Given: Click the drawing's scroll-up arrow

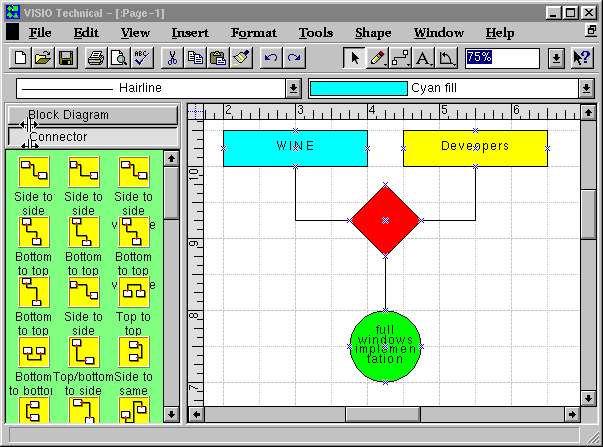Looking at the screenshot, I should [x=588, y=112].
